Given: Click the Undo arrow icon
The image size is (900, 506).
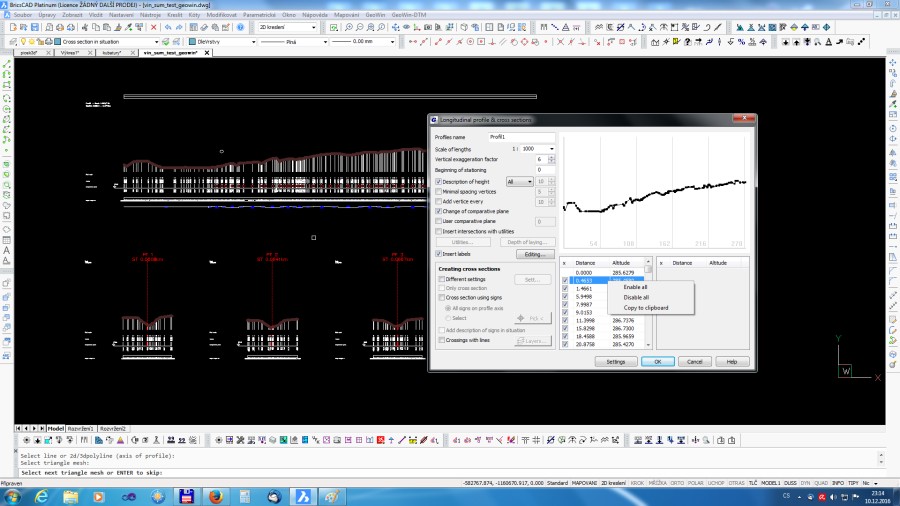Looking at the screenshot, I should pyautogui.click(x=168, y=27).
